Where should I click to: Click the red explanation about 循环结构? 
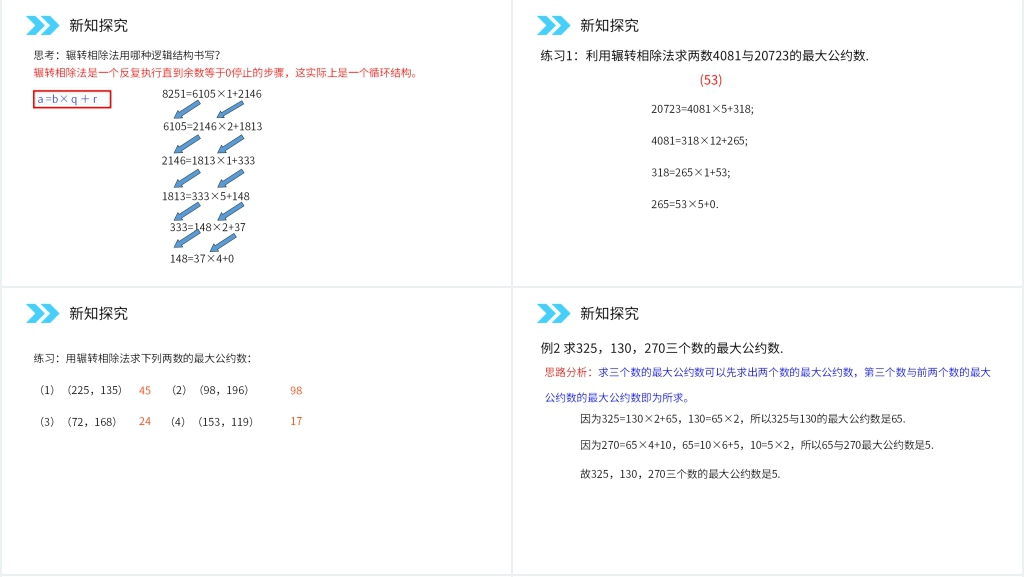[x=225, y=72]
